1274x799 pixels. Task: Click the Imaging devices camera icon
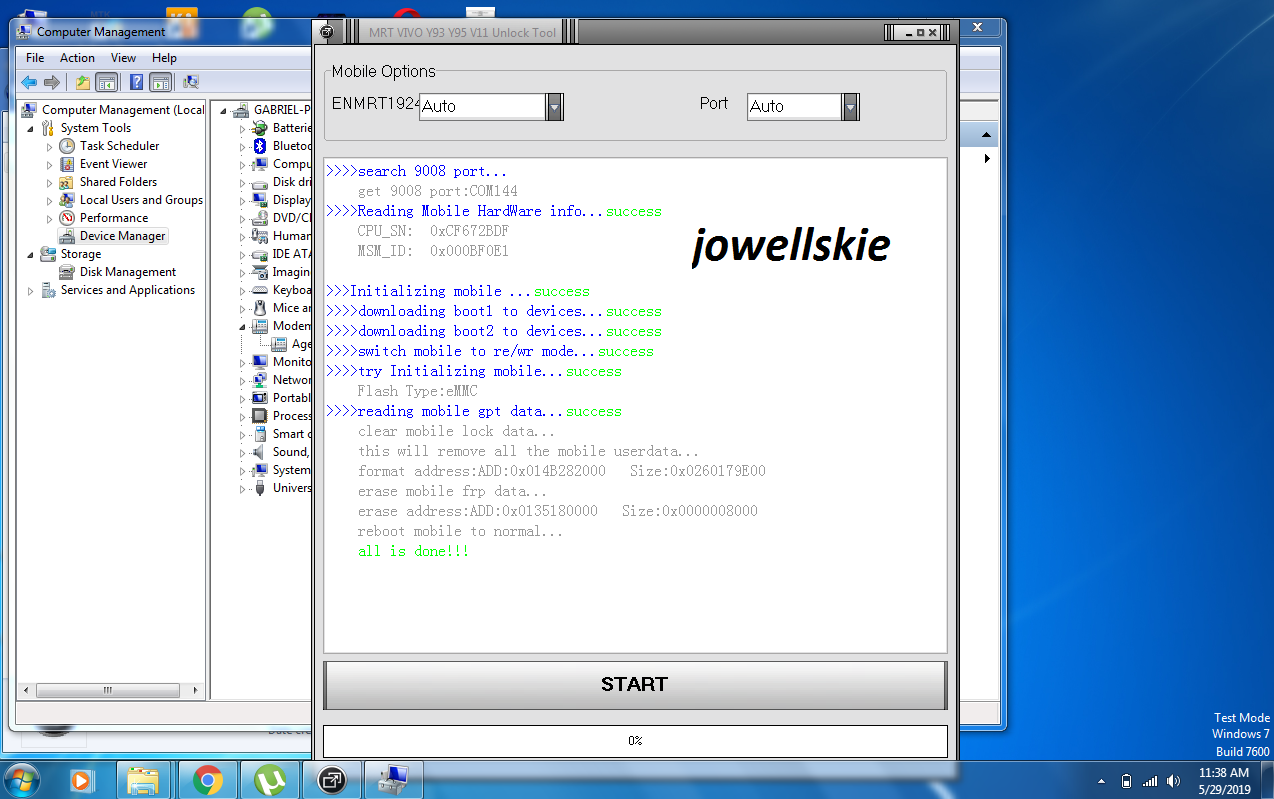(260, 272)
